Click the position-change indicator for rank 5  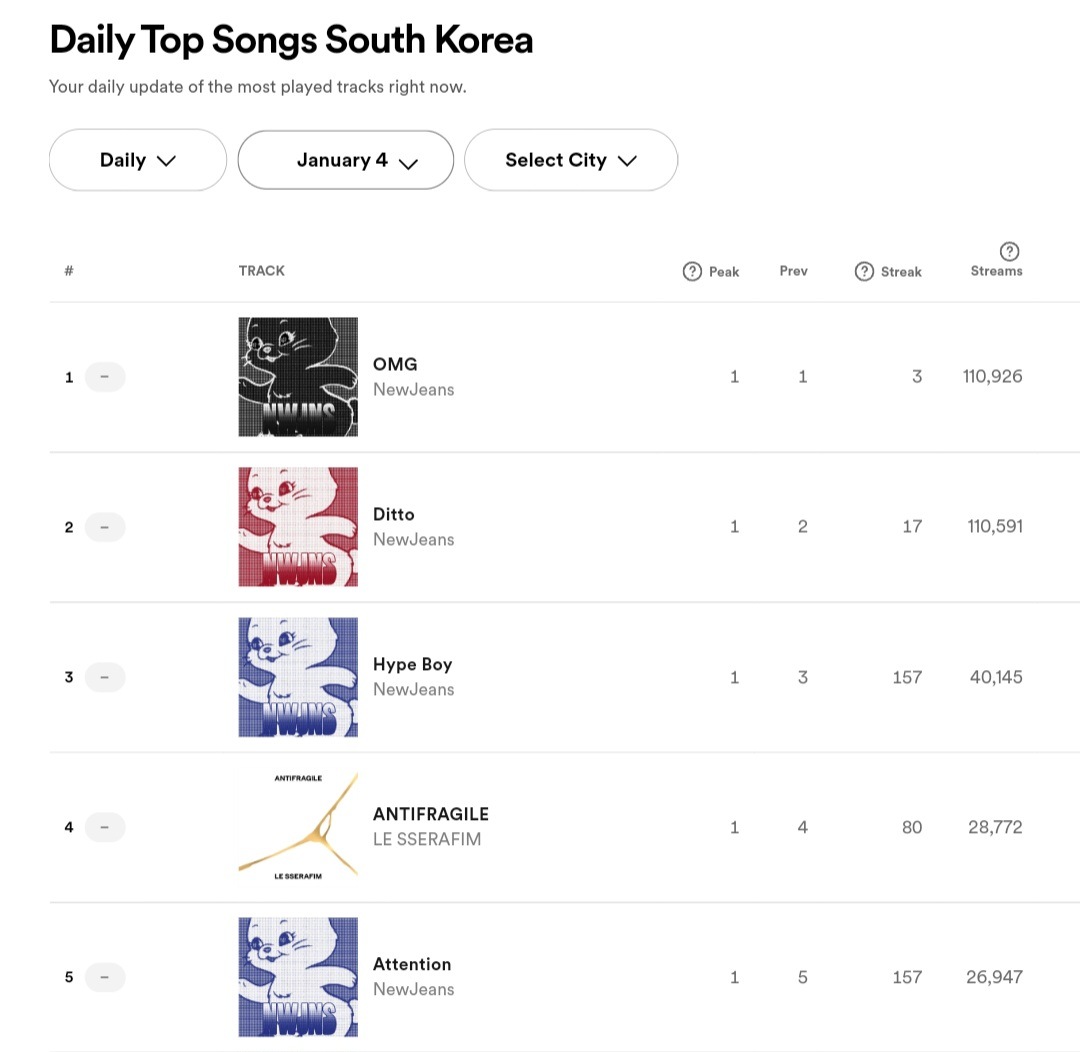pyautogui.click(x=105, y=977)
